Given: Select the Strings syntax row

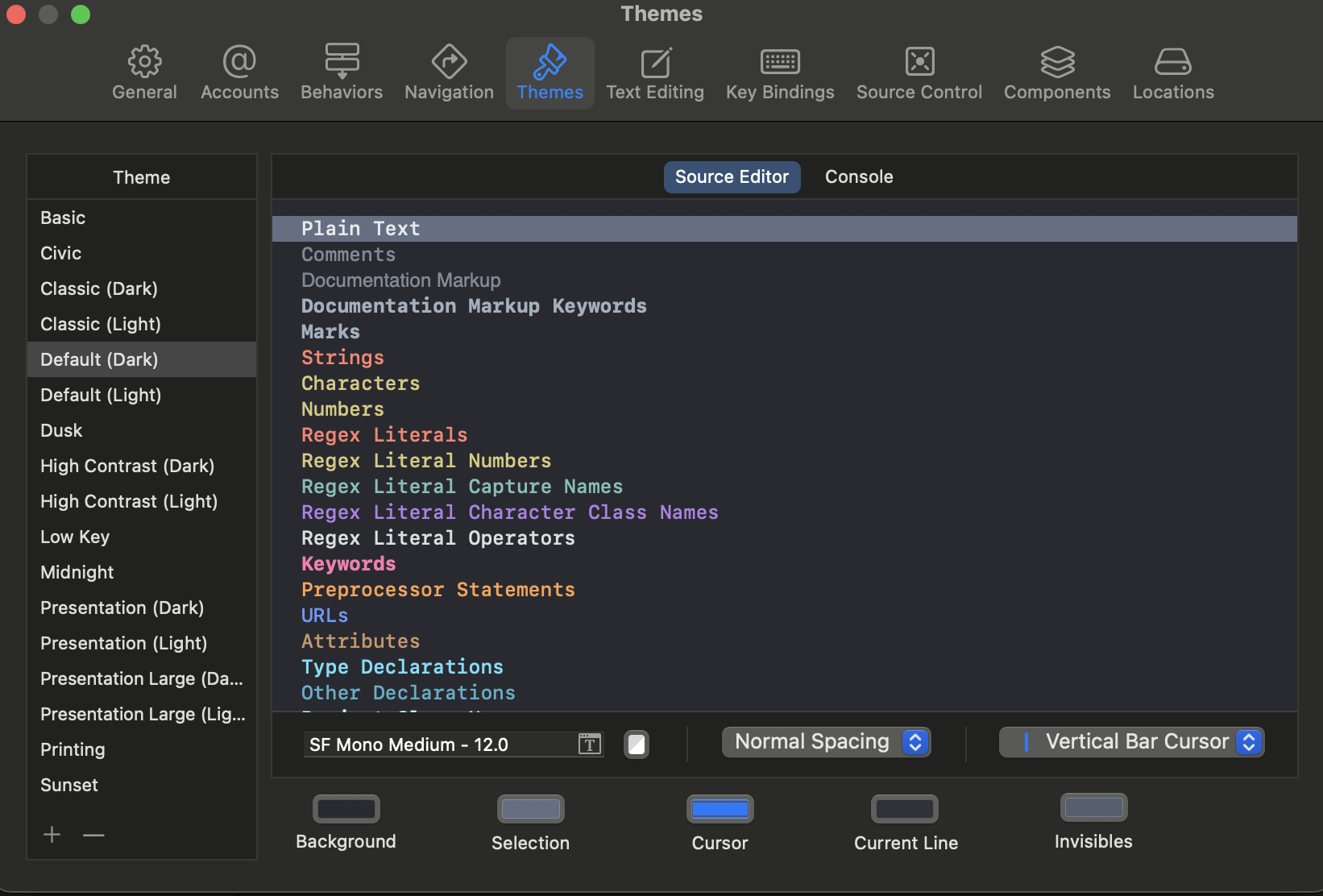Looking at the screenshot, I should click(785, 358).
